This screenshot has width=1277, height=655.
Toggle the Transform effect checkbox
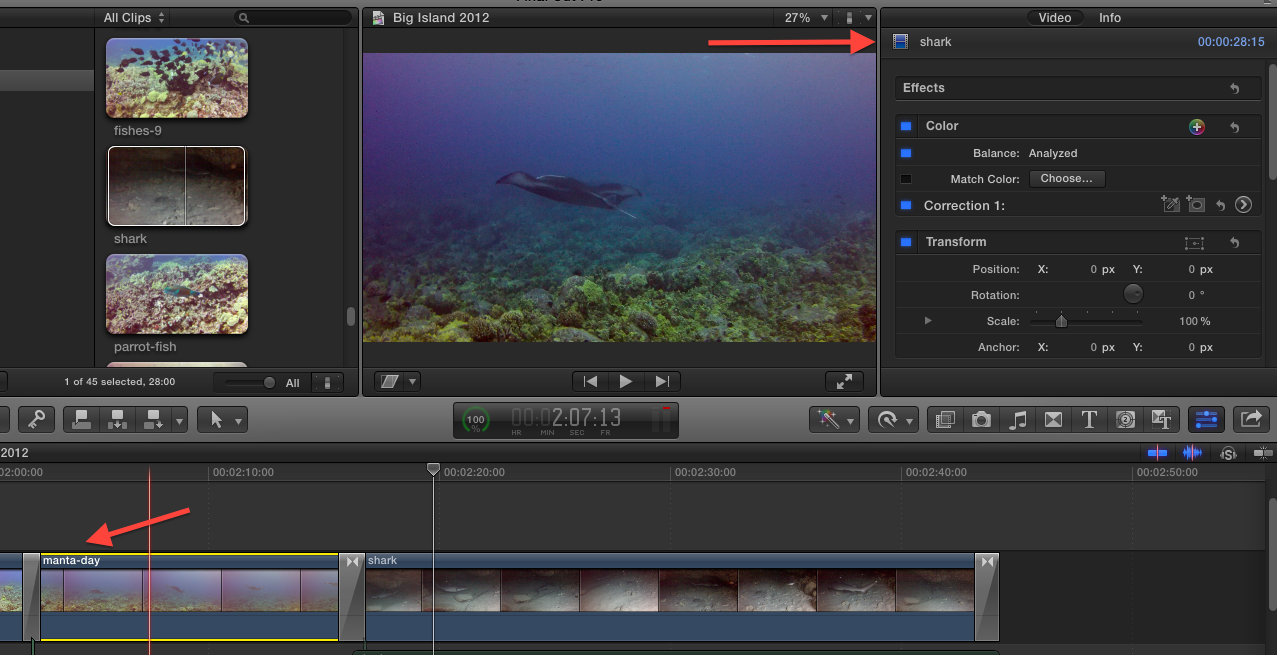tap(906, 242)
